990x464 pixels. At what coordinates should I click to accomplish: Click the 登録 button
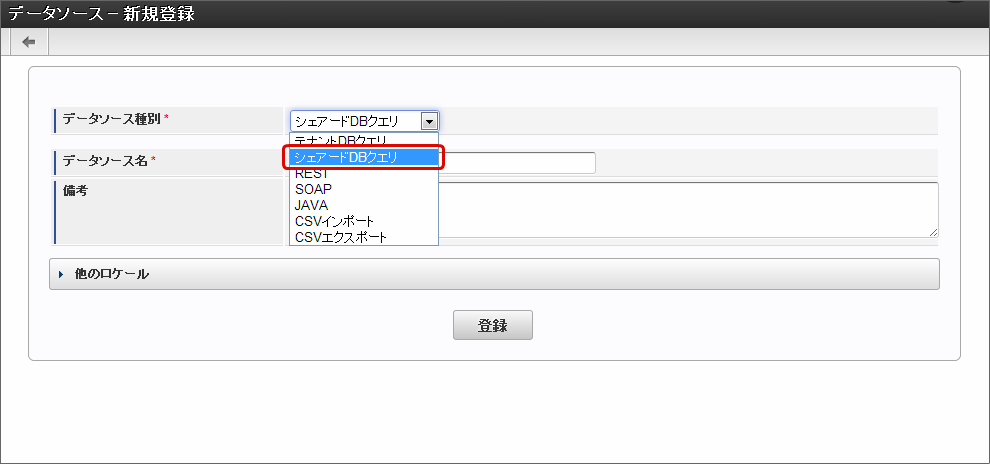[x=492, y=325]
